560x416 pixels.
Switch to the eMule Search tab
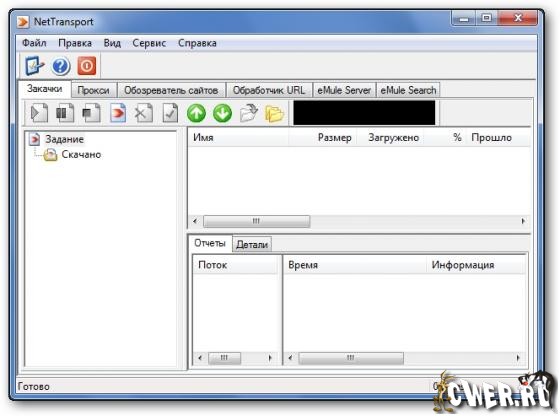tap(408, 90)
